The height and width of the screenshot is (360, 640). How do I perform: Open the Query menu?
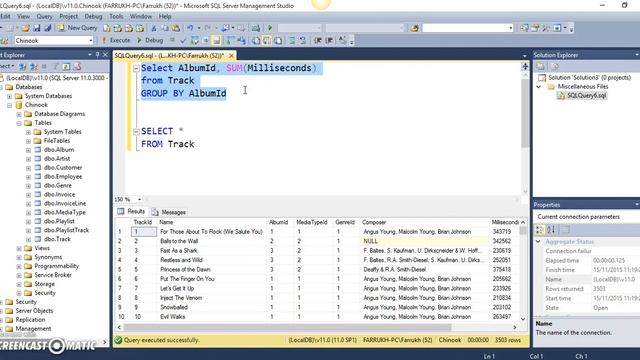point(44,16)
